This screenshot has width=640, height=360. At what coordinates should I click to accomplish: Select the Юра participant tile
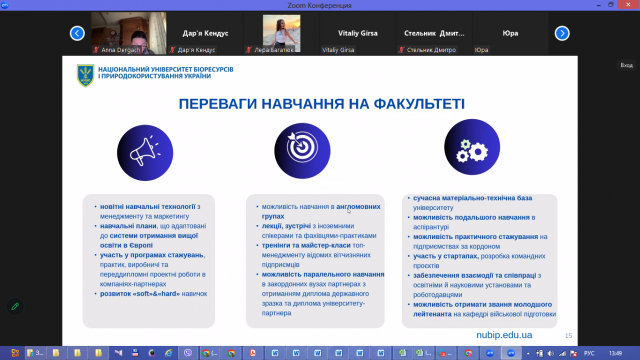[510, 33]
